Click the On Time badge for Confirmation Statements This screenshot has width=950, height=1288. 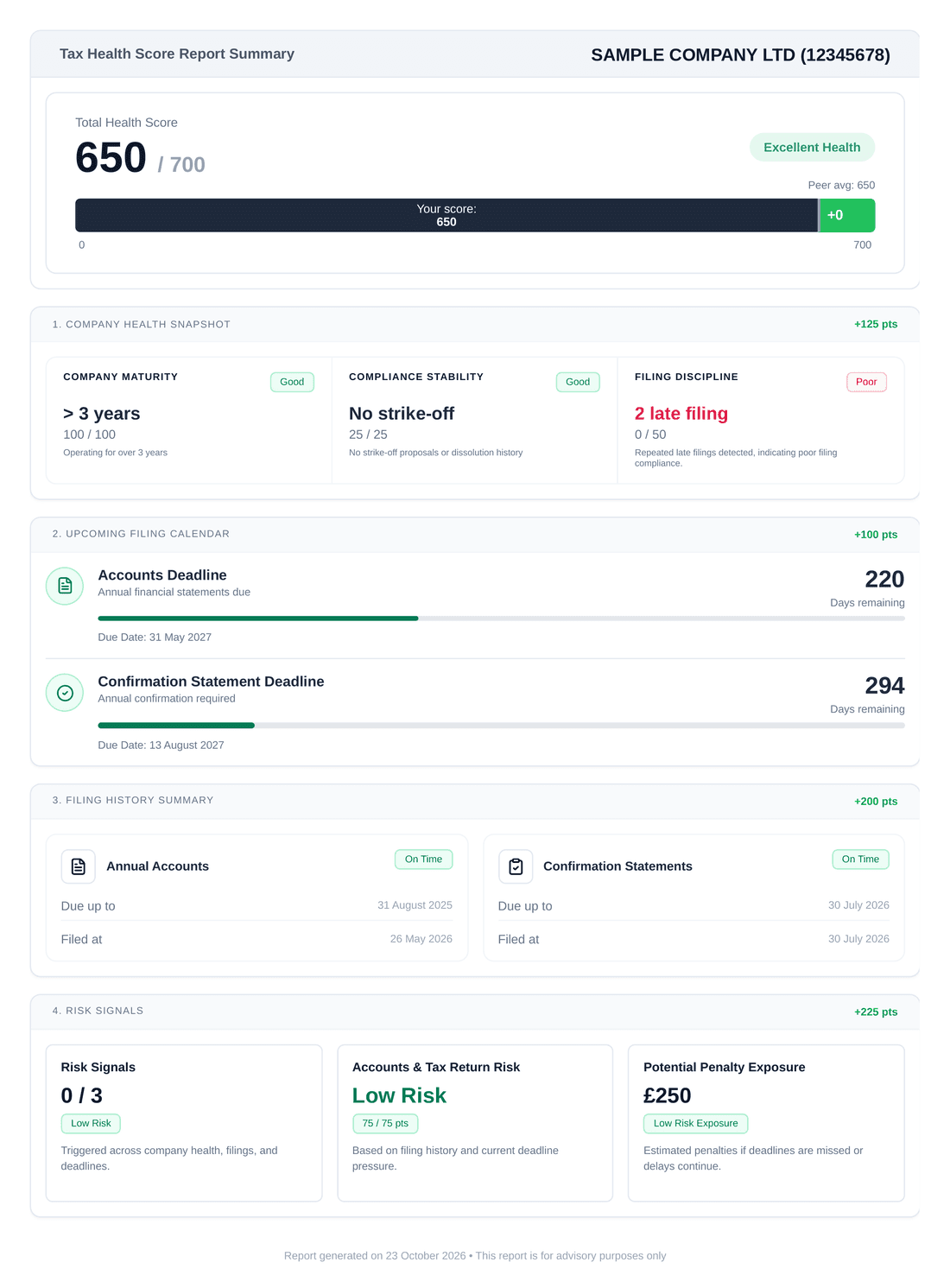click(860, 860)
